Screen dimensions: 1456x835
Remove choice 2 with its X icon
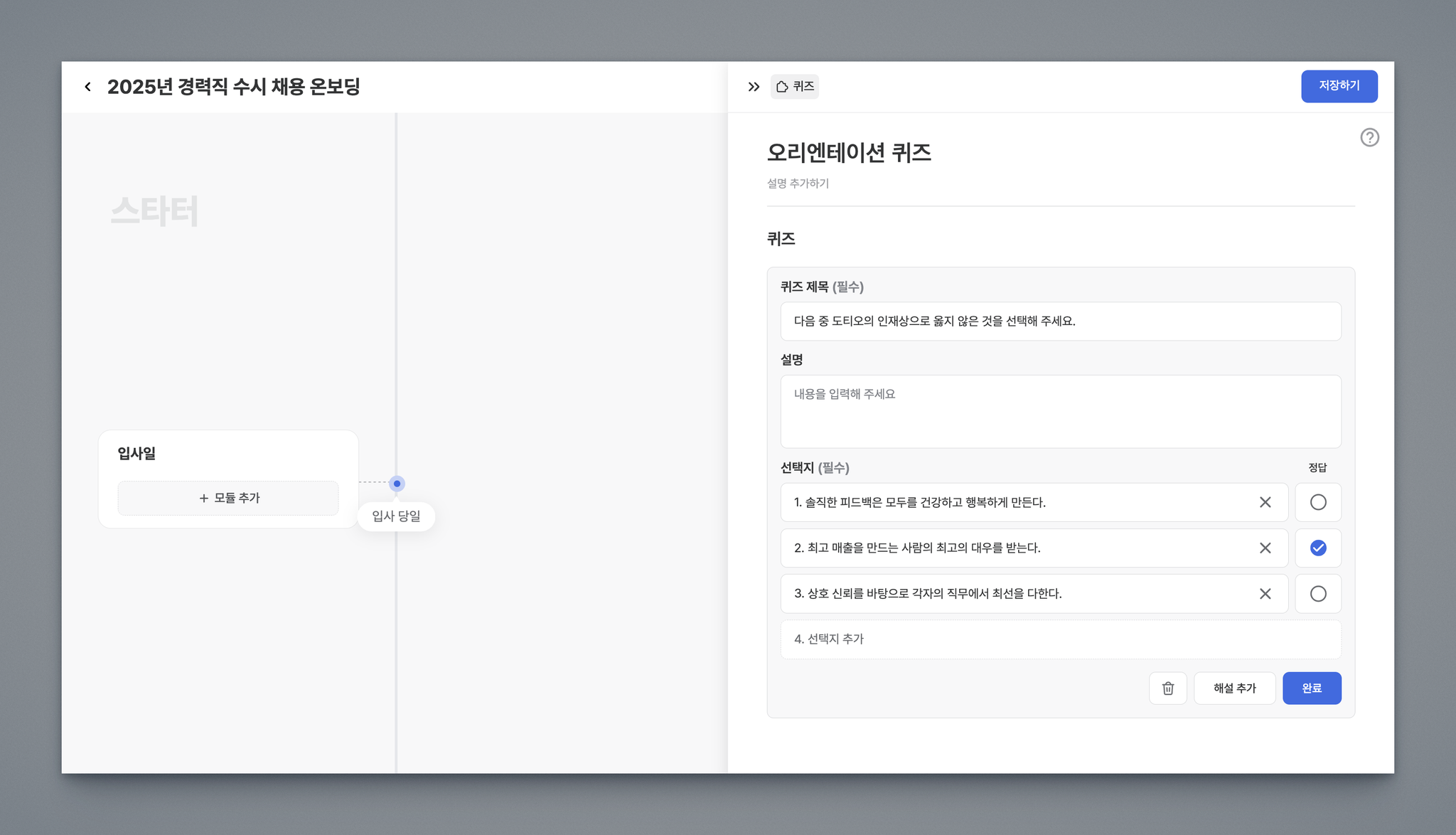coord(1265,548)
